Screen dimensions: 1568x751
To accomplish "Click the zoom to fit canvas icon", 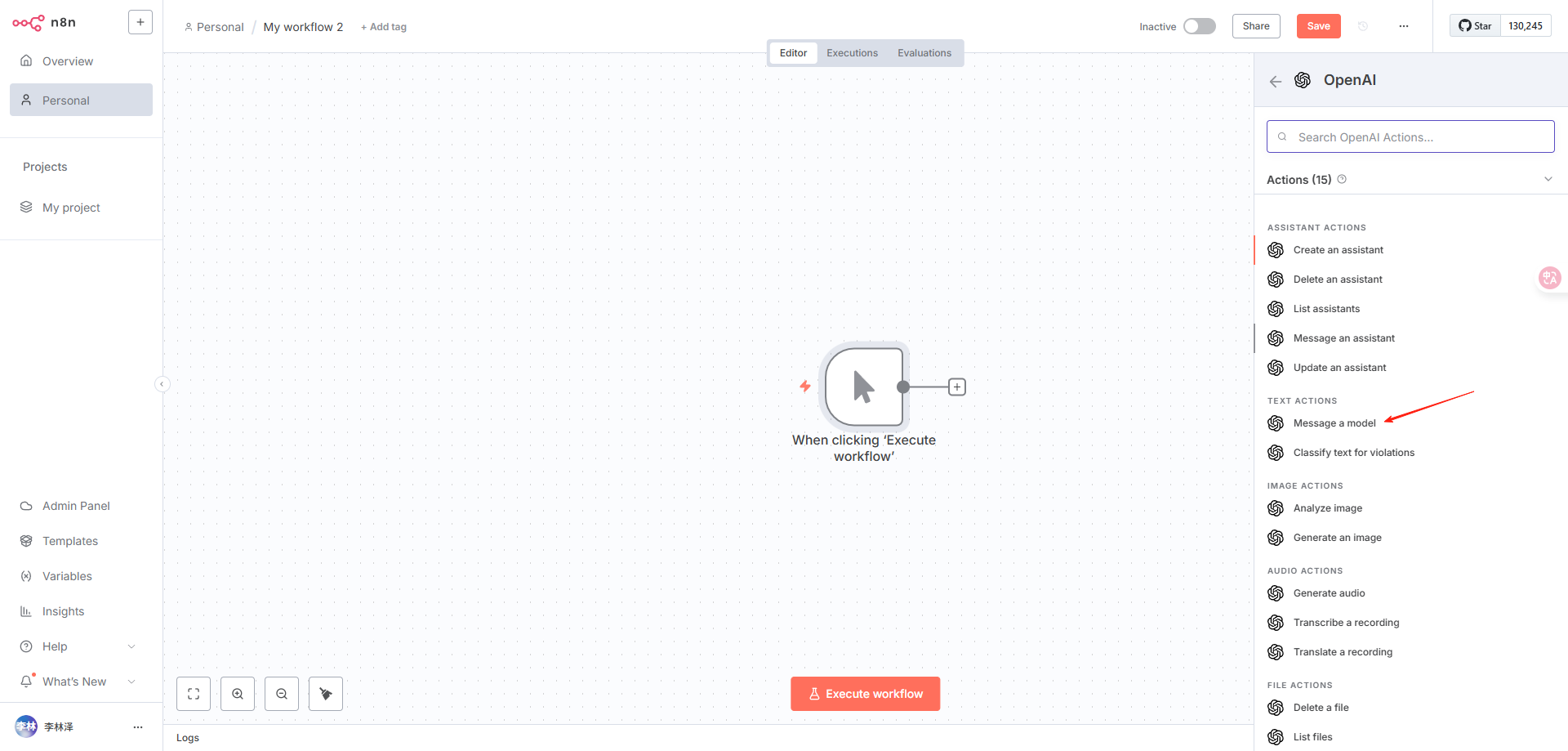I will coord(194,694).
